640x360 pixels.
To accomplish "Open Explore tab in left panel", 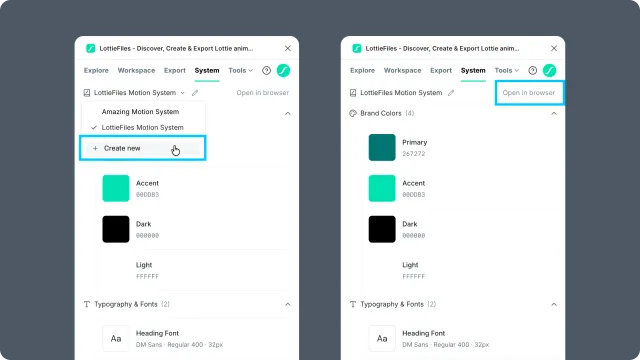I will (x=96, y=70).
